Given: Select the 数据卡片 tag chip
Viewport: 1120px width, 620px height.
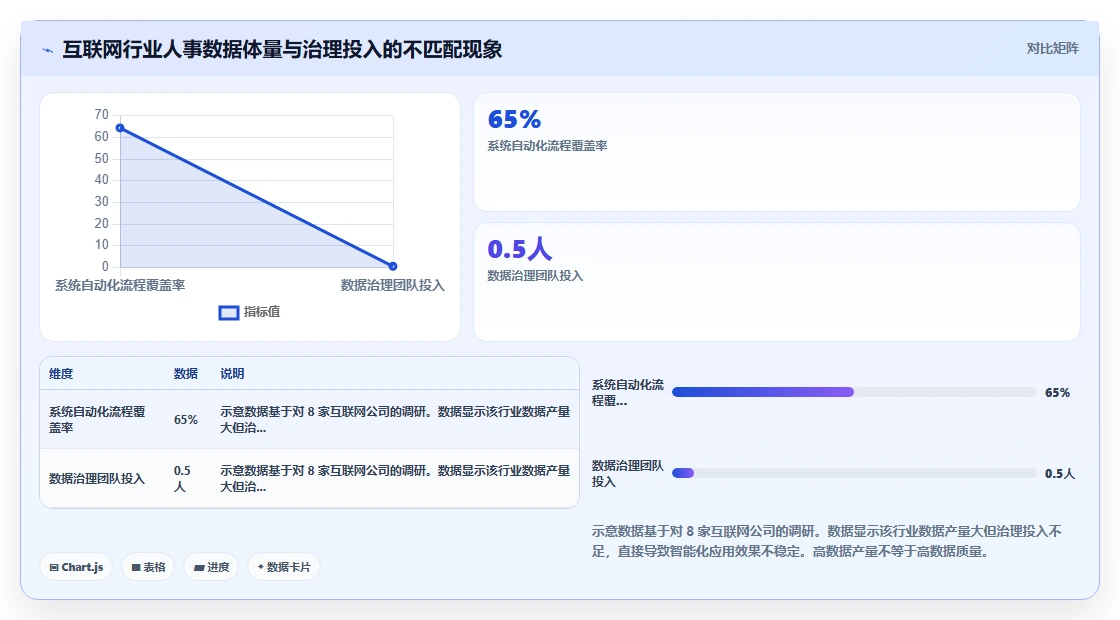Looking at the screenshot, I should coord(284,567).
